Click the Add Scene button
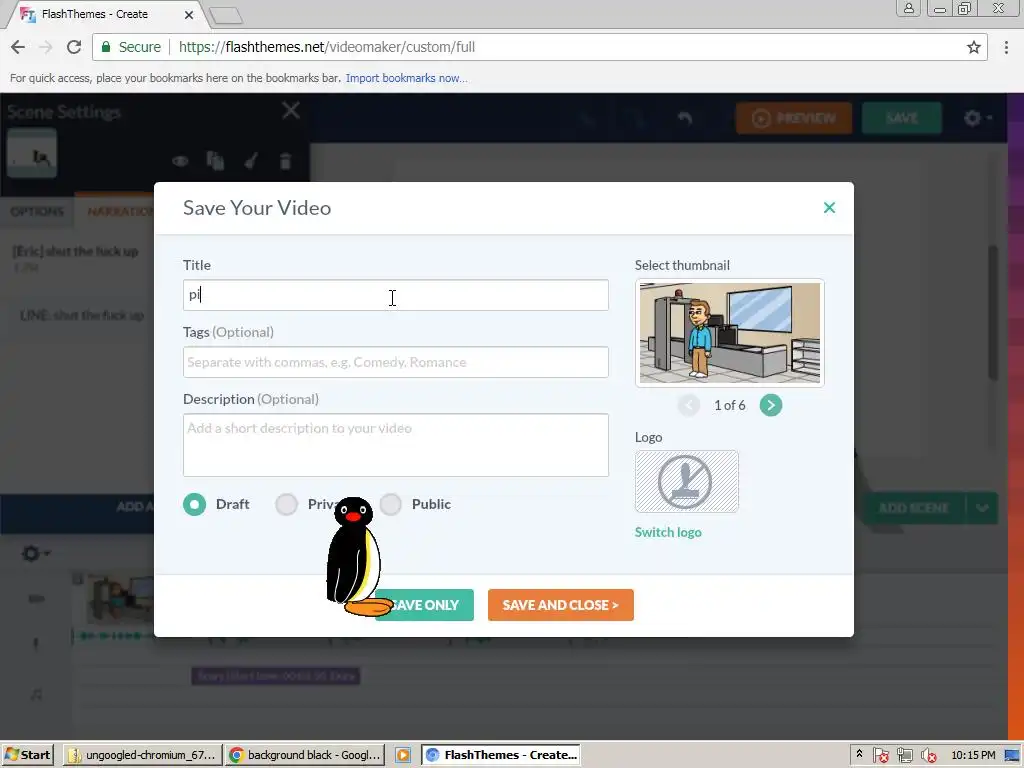Image resolution: width=1024 pixels, height=768 pixels. click(914, 508)
